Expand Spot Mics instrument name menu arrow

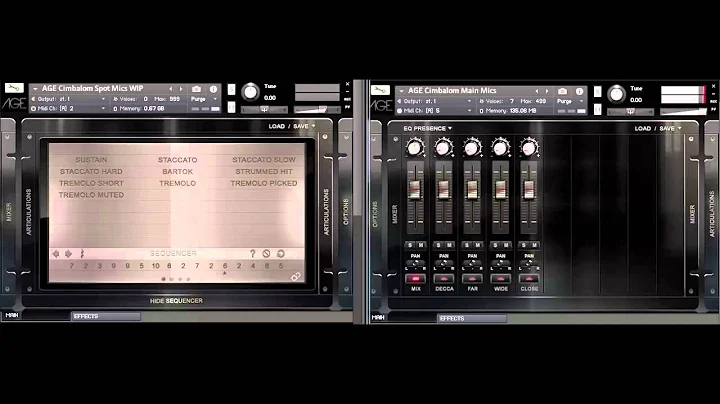pyautogui.click(x=35, y=89)
